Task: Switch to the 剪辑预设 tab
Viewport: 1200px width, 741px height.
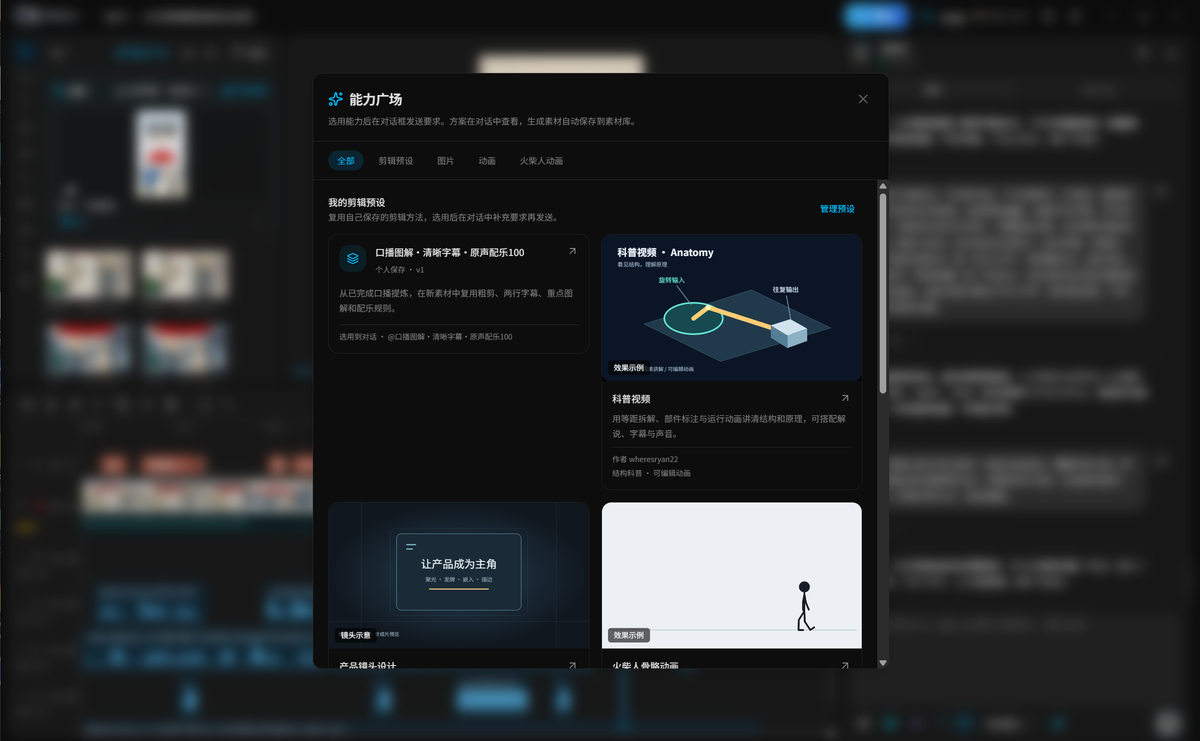Action: click(395, 160)
